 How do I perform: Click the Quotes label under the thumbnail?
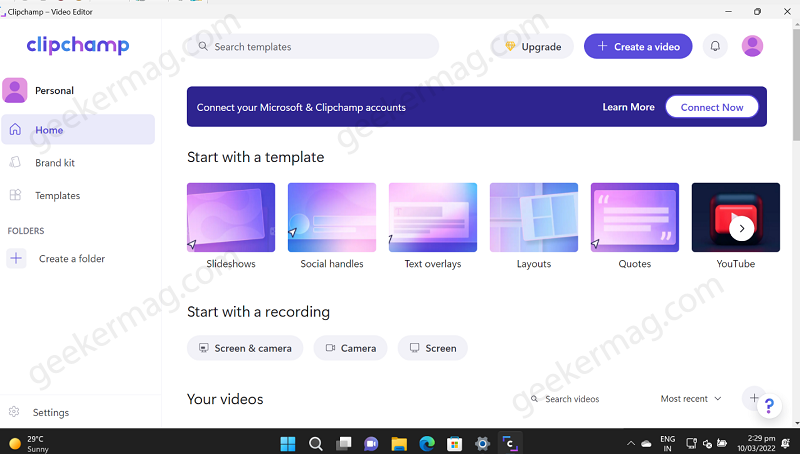click(x=635, y=264)
